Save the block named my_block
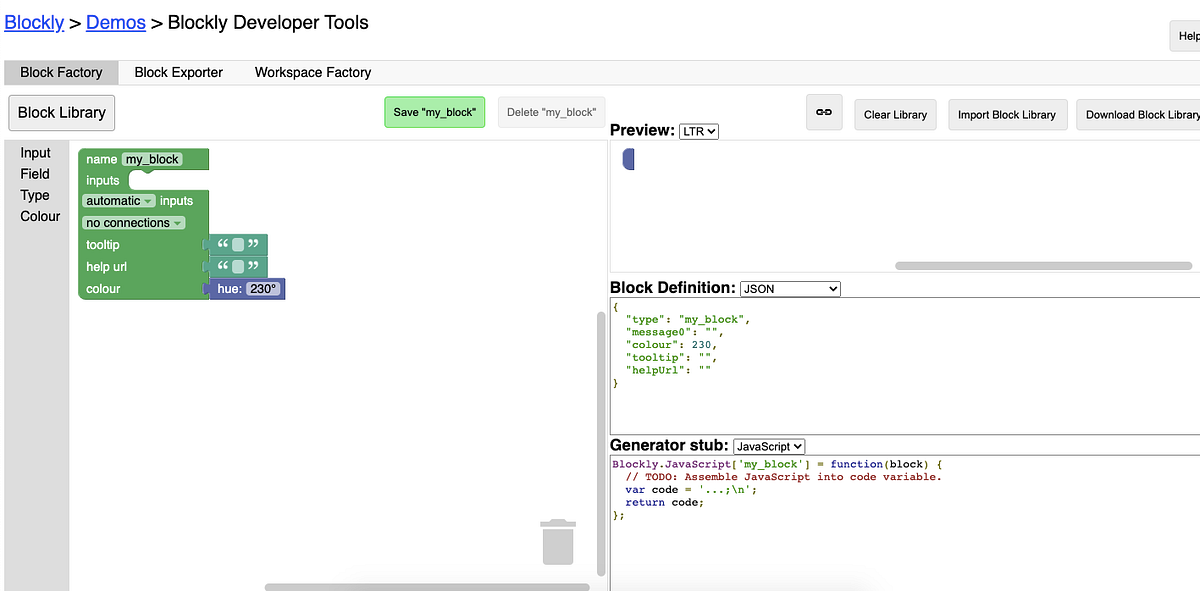This screenshot has height=591, width=1200. pyautogui.click(x=434, y=113)
